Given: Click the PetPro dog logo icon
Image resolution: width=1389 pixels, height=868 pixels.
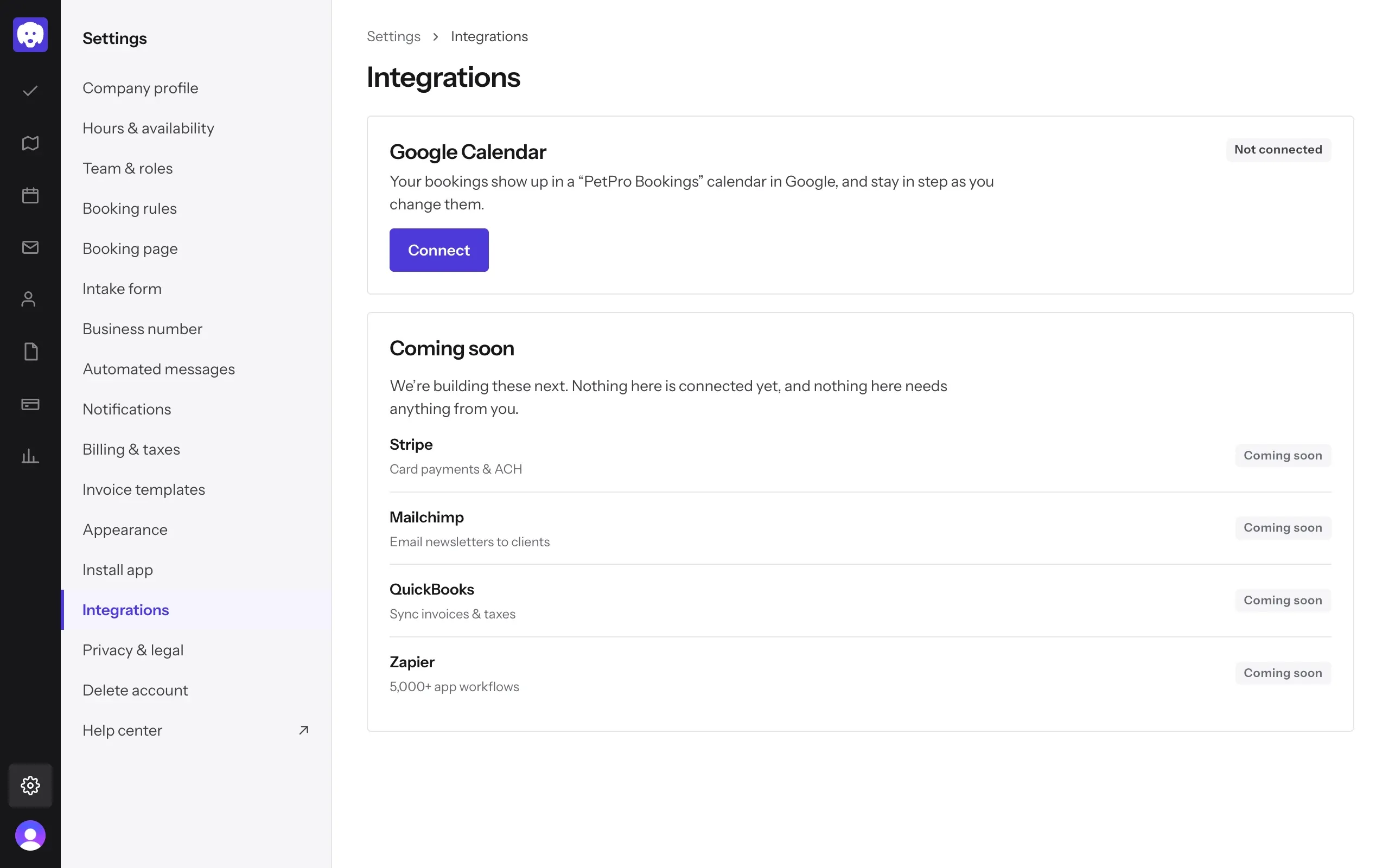Looking at the screenshot, I should pos(30,35).
